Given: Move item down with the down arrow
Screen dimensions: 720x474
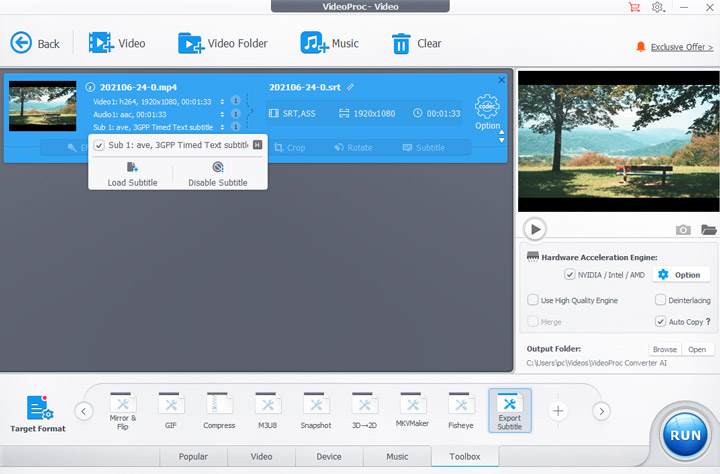Looking at the screenshot, I should coord(501,140).
